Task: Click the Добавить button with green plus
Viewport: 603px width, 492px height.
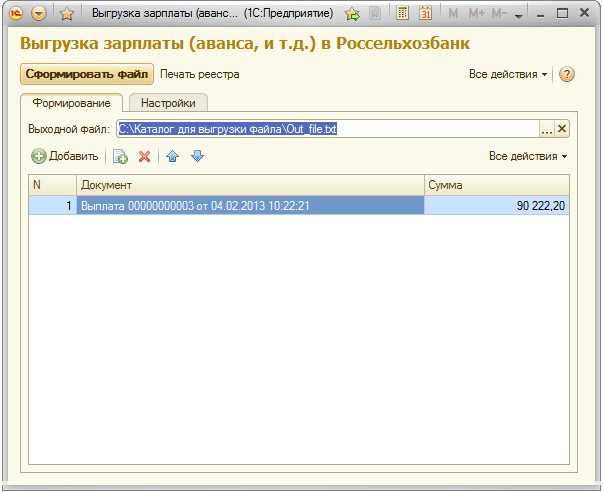Action: [65, 156]
